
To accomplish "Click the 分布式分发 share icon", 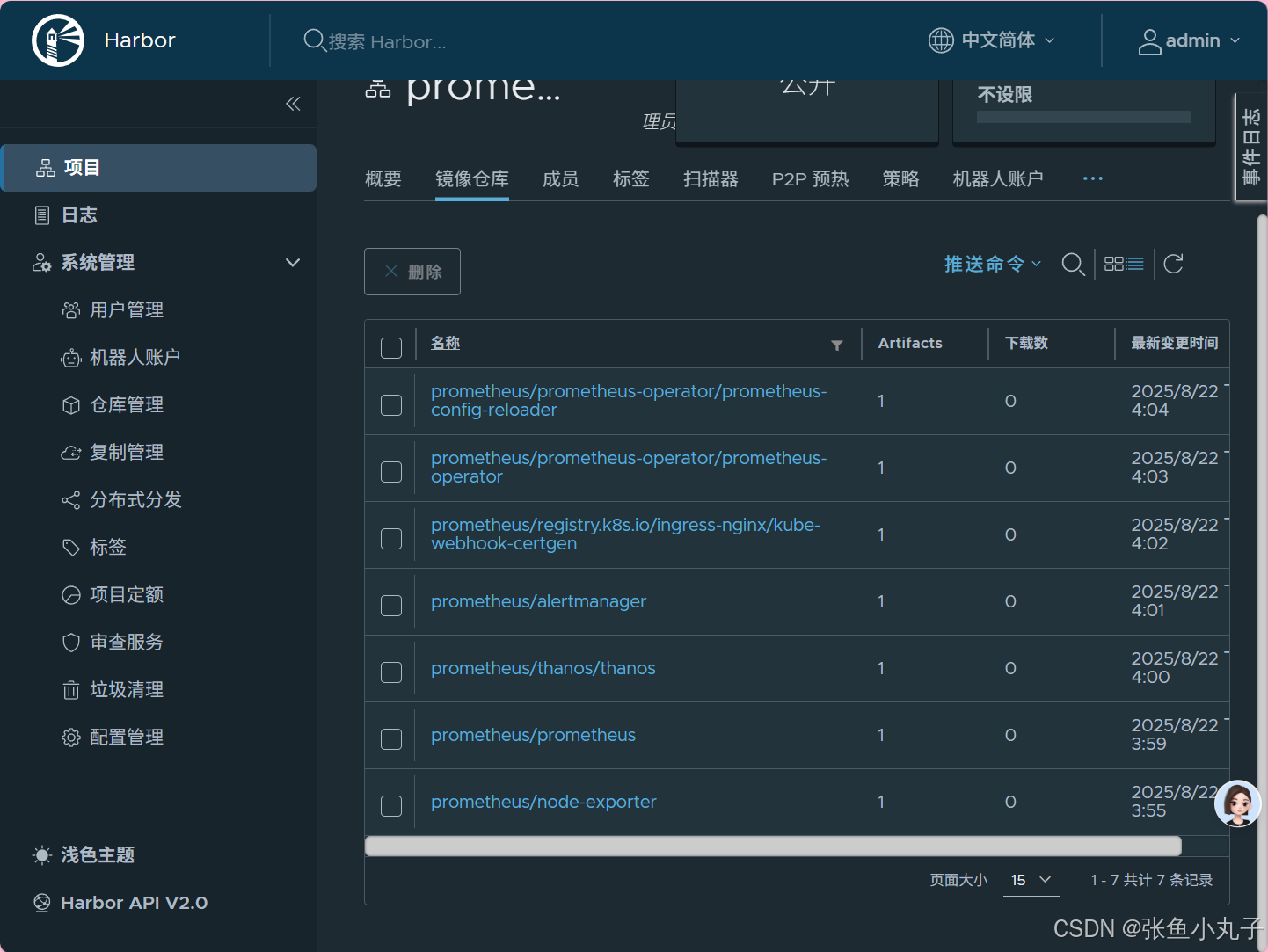I will [71, 500].
